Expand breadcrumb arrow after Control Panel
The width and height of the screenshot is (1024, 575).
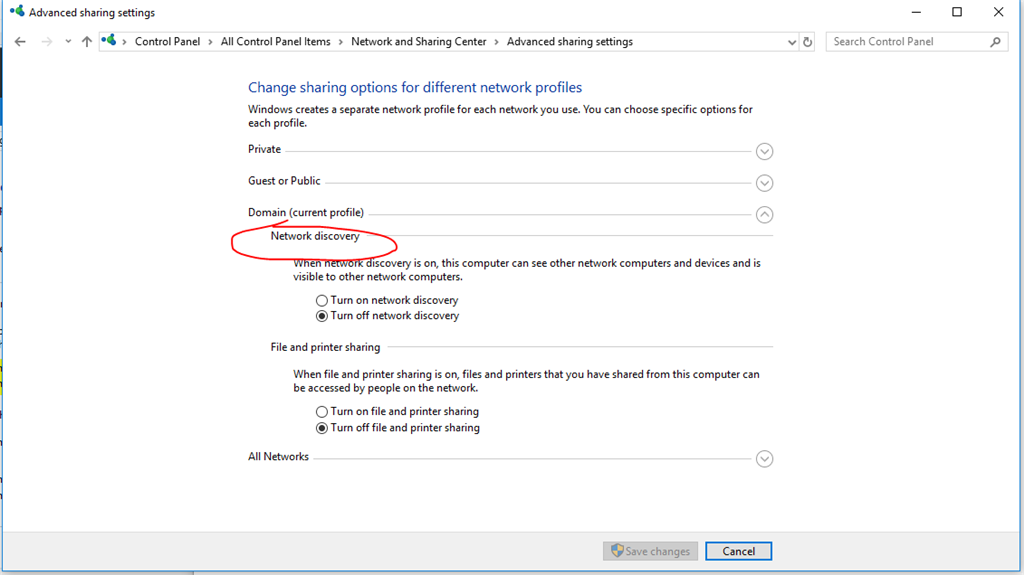tap(210, 42)
